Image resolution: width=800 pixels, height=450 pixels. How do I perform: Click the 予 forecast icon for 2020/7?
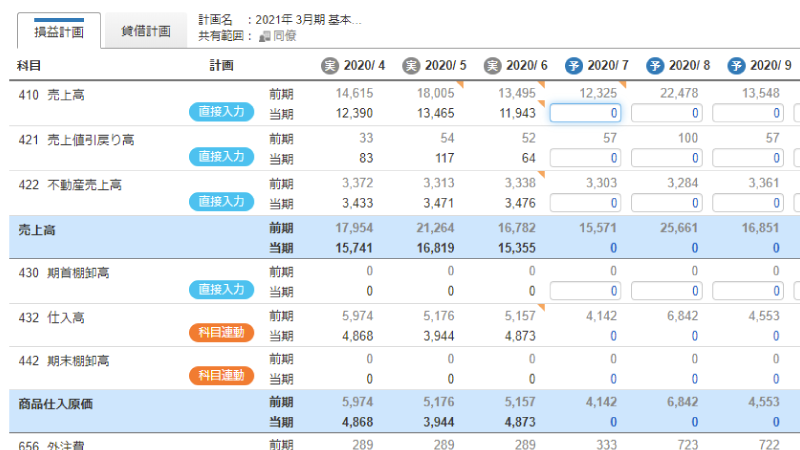tap(573, 65)
